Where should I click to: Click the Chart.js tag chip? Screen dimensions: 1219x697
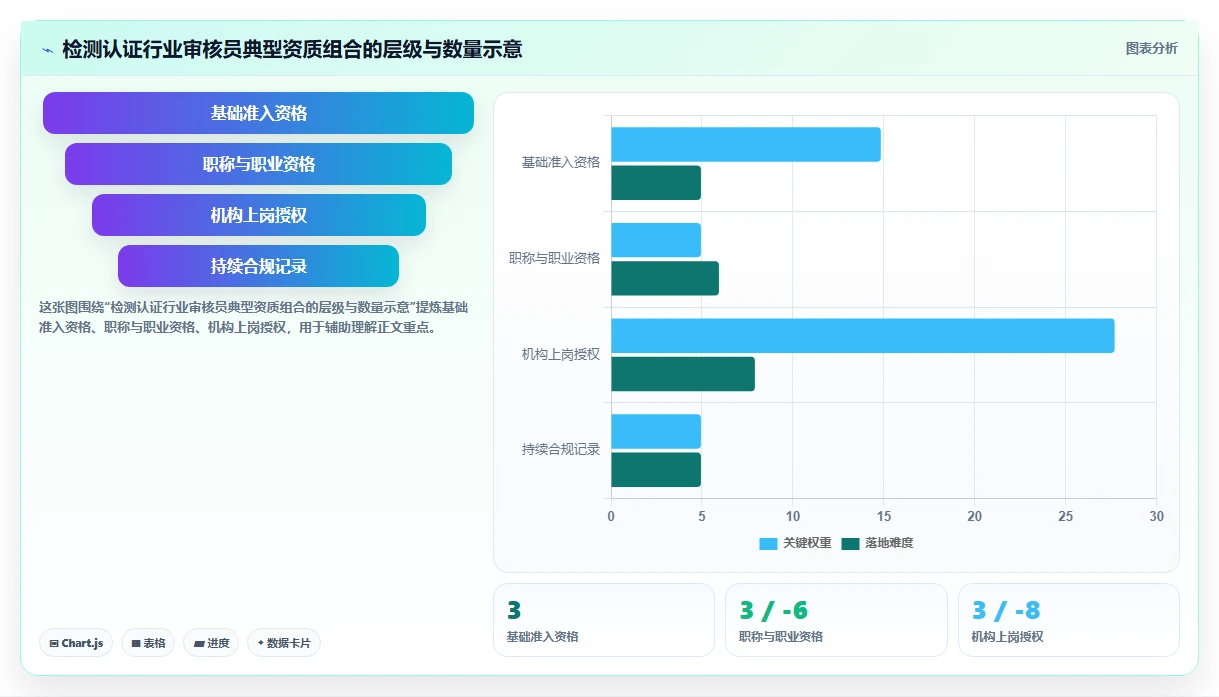pyautogui.click(x=77, y=643)
